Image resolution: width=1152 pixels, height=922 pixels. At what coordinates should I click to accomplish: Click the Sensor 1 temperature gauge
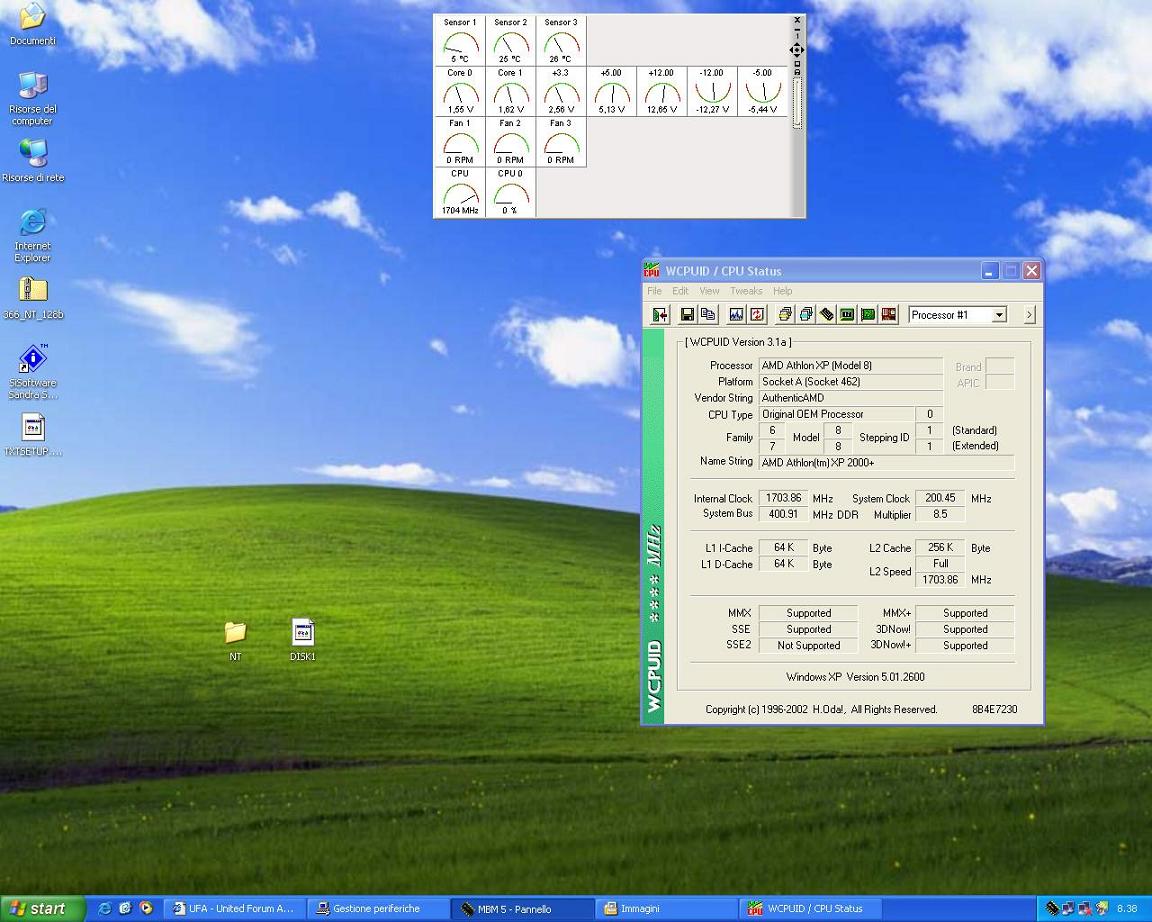pyautogui.click(x=460, y=40)
